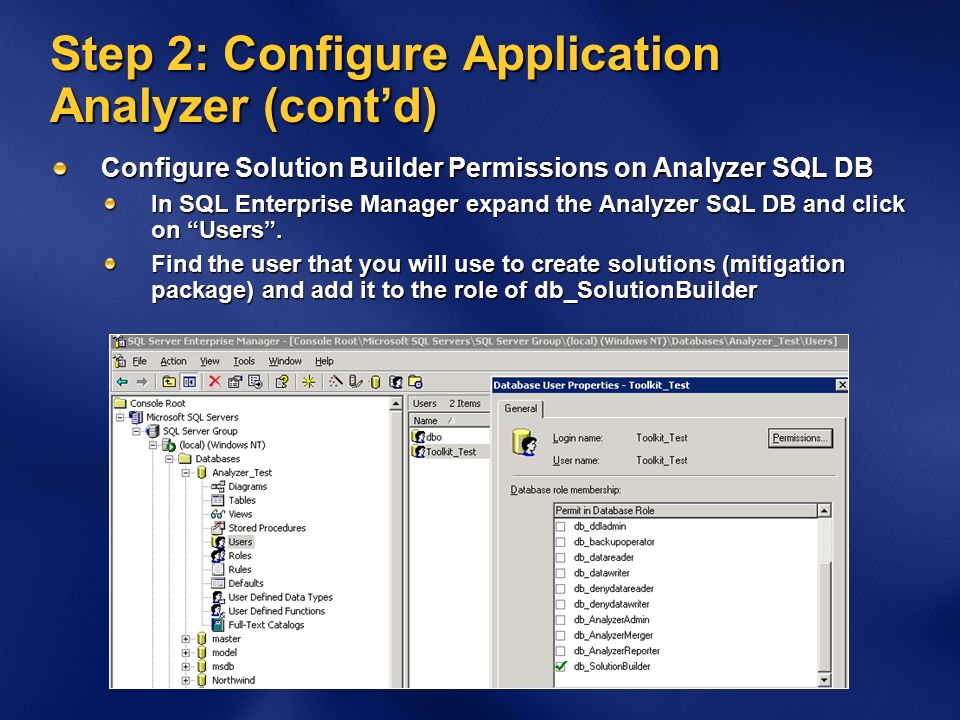Select the Rules node in the tree
The height and width of the screenshot is (720, 960).
point(239,569)
